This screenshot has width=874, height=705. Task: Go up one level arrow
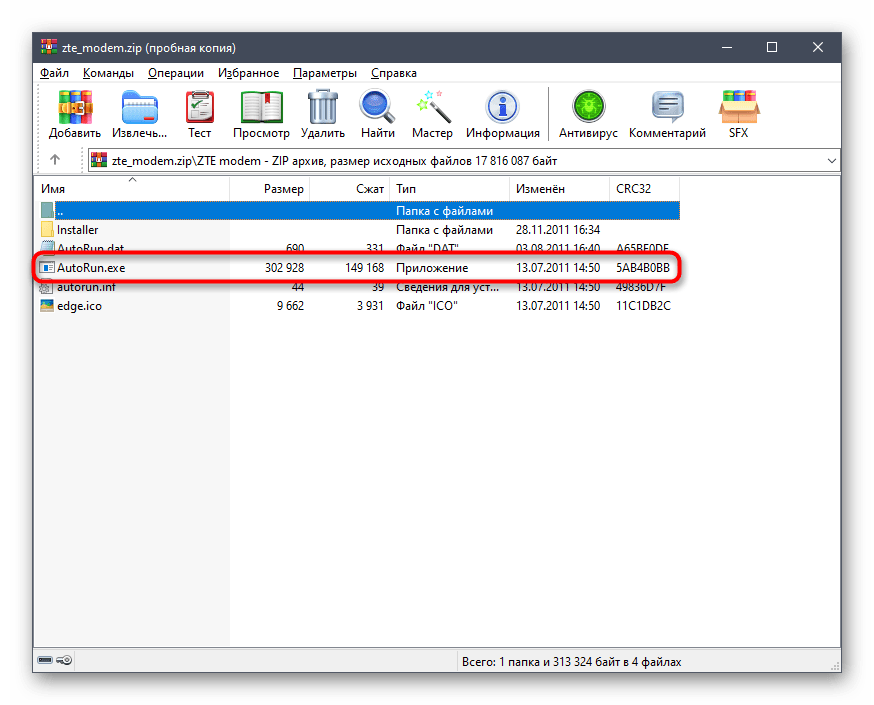(x=55, y=160)
